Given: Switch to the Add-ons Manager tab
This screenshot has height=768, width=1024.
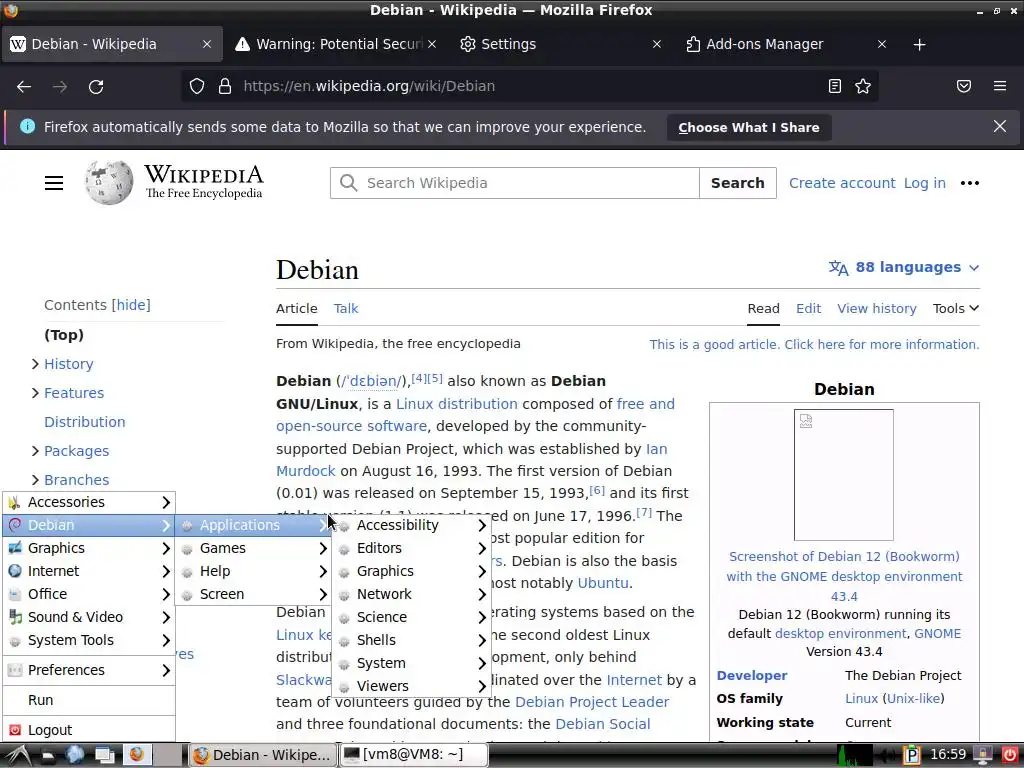Looking at the screenshot, I should (x=786, y=44).
